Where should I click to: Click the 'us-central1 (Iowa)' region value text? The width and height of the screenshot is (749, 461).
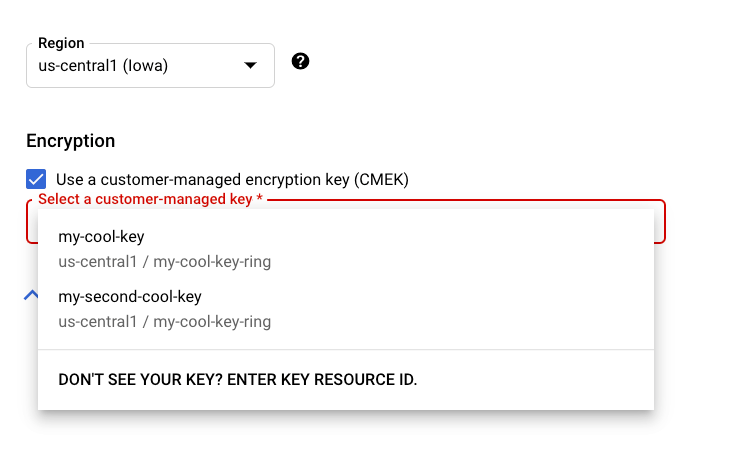click(110, 67)
